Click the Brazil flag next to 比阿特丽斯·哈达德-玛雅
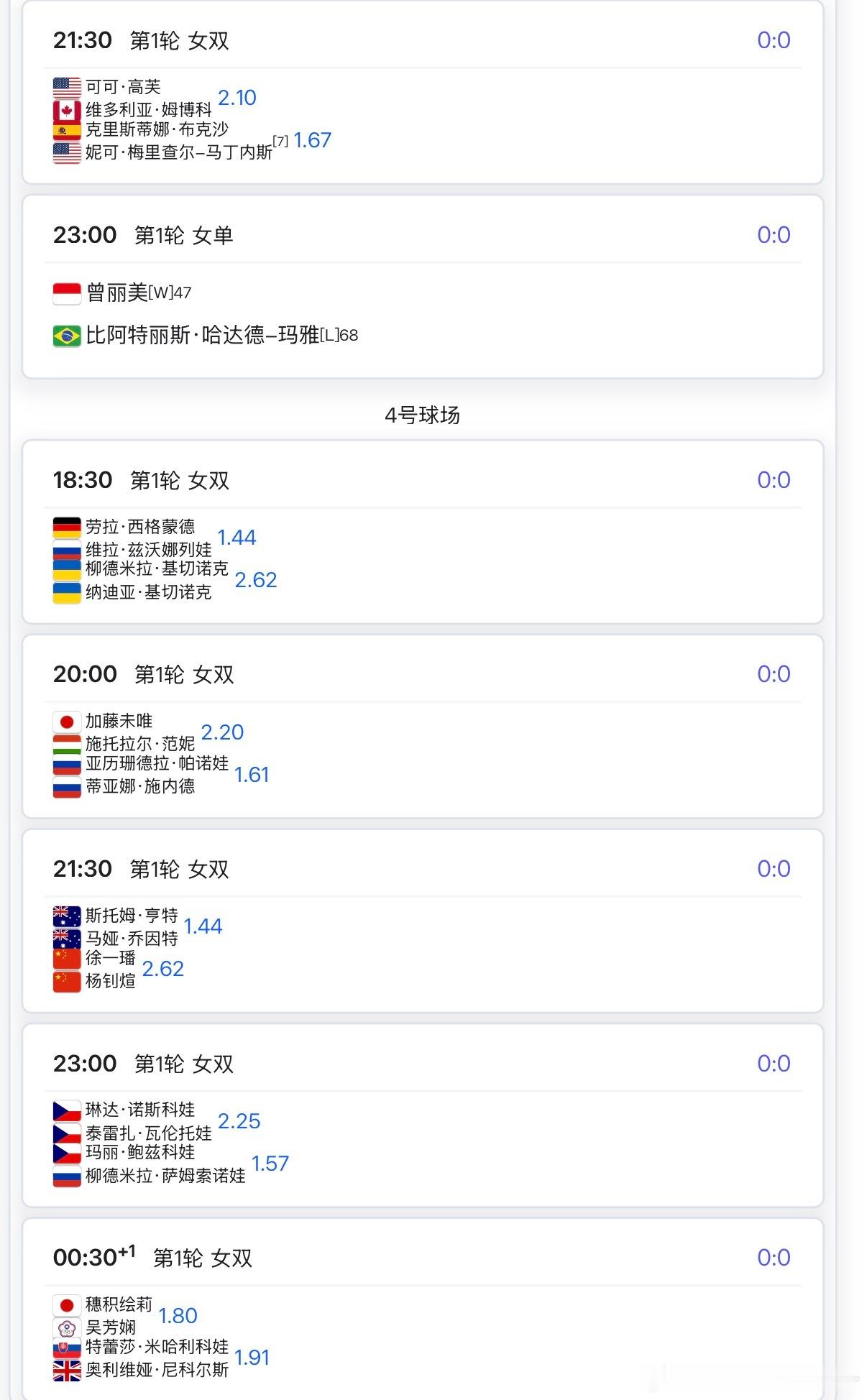Image resolution: width=867 pixels, height=1400 pixels. tap(67, 336)
